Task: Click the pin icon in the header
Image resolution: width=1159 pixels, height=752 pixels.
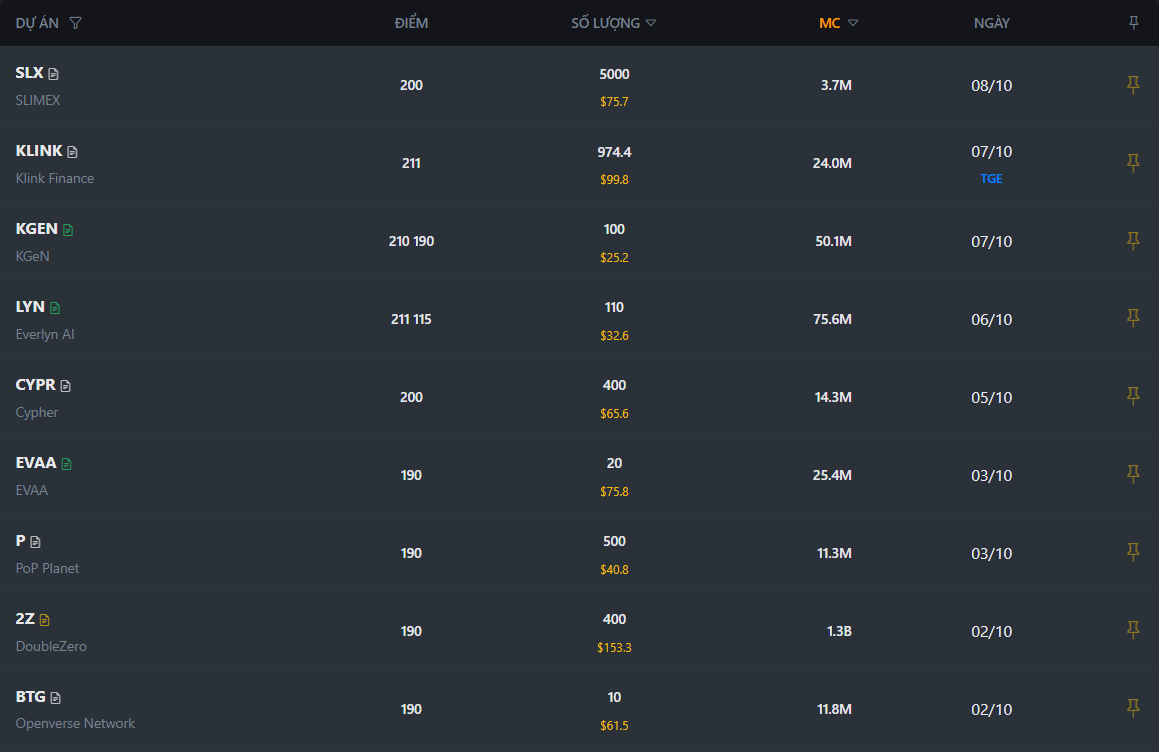Action: coord(1133,23)
